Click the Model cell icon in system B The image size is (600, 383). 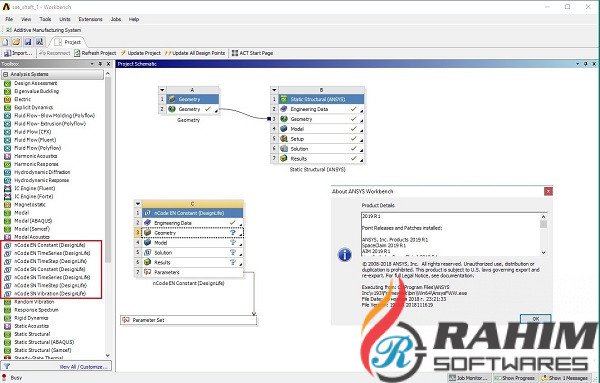[x=284, y=129]
